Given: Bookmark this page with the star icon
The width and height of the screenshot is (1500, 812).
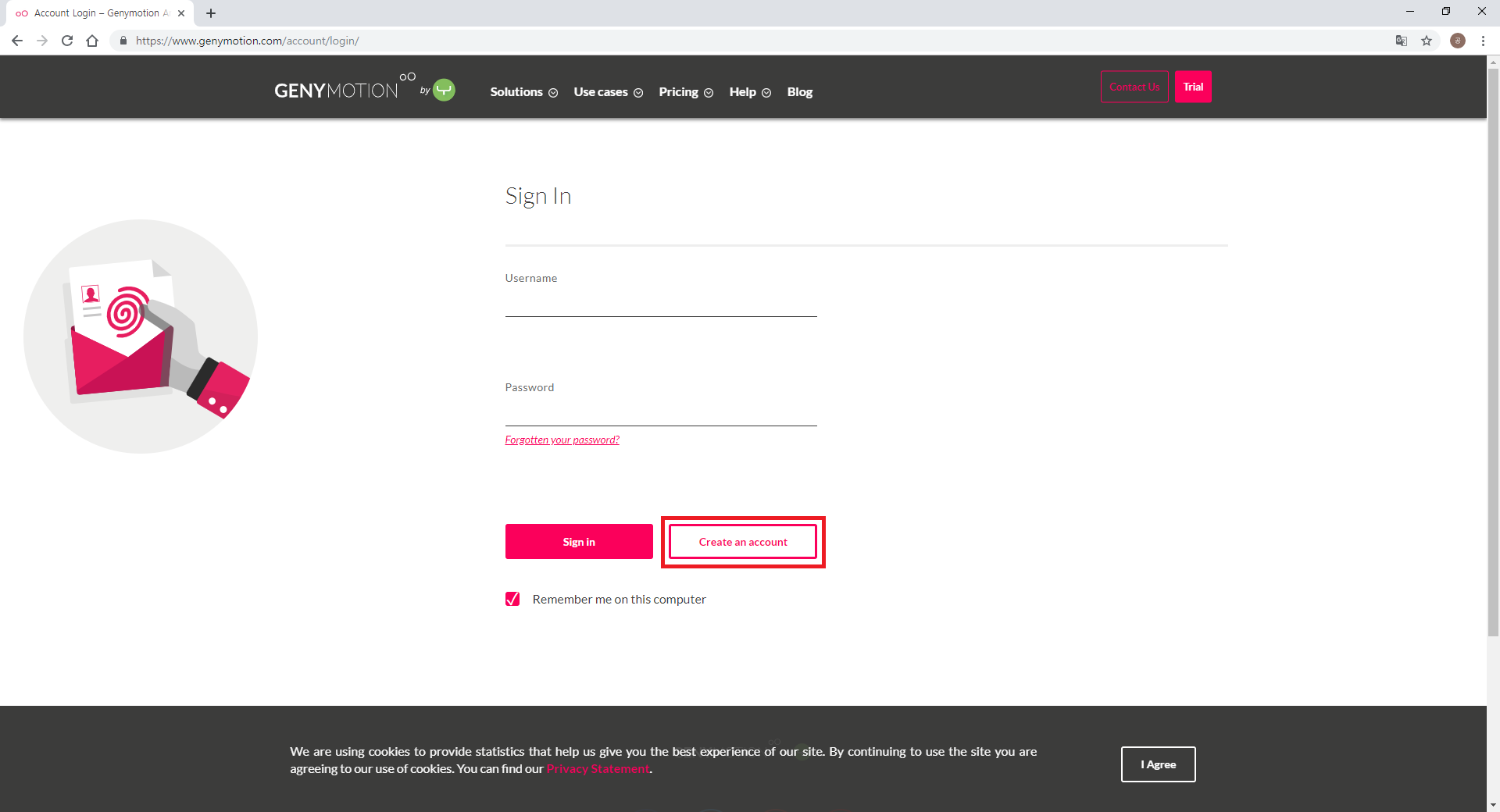Looking at the screenshot, I should click(1427, 41).
